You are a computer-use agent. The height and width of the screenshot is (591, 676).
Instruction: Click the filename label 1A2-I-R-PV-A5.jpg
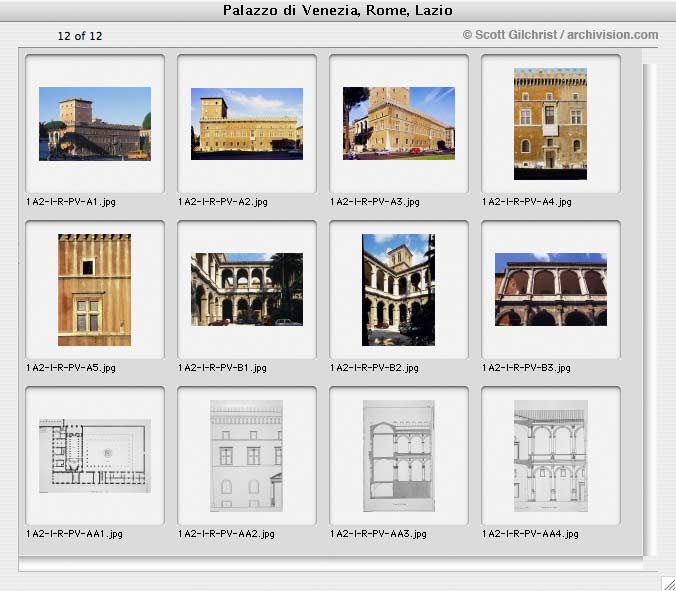[71, 368]
